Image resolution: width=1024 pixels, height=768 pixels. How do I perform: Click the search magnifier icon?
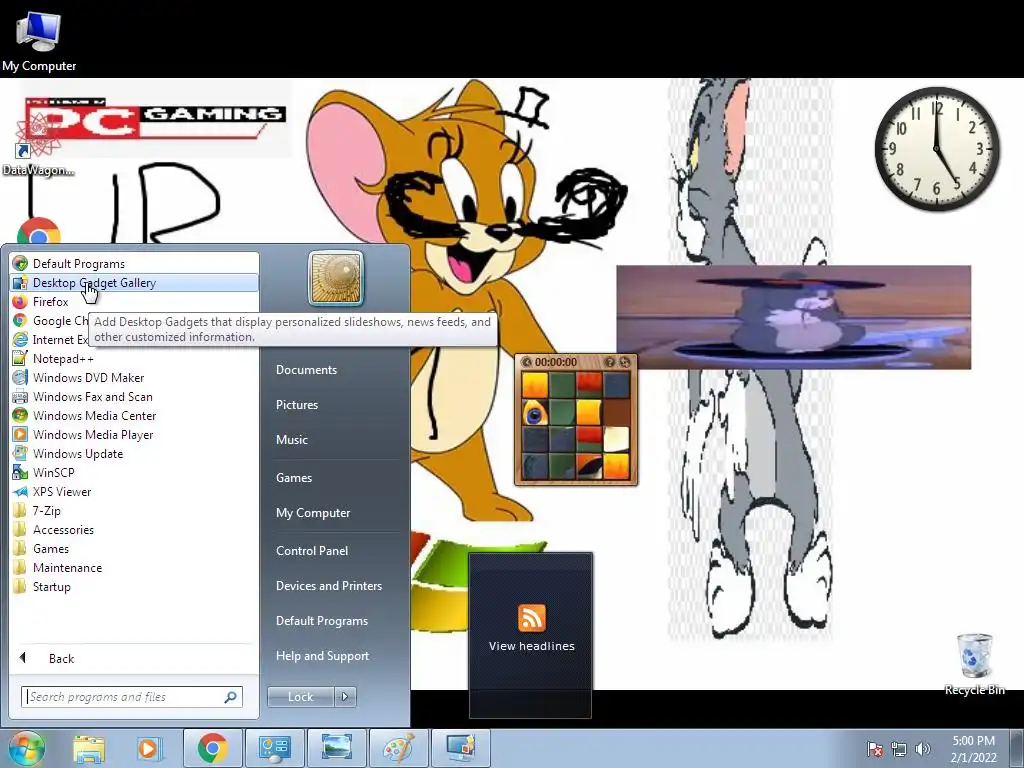click(230, 697)
